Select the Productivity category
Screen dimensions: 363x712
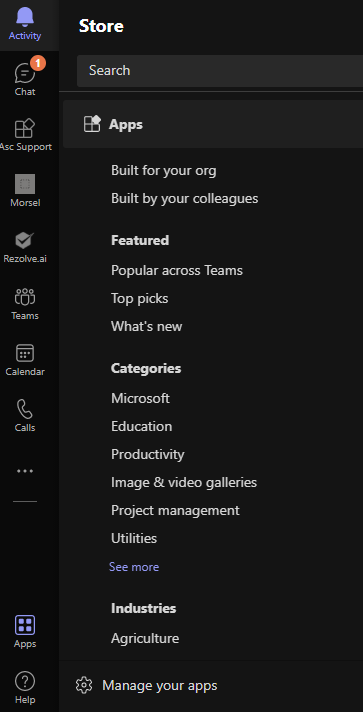pos(148,454)
